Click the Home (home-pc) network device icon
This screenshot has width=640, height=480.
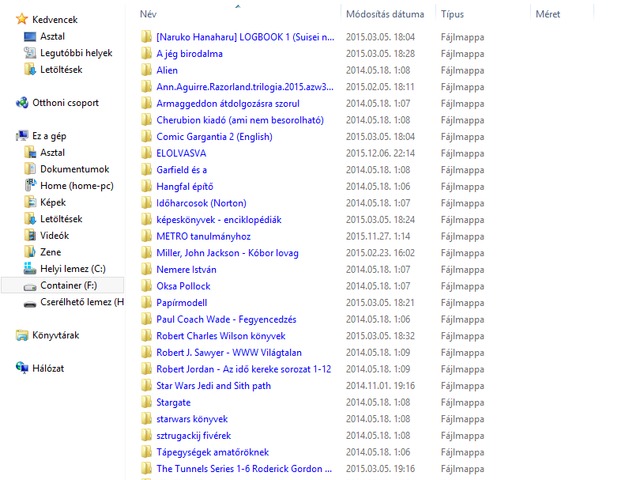(30, 185)
